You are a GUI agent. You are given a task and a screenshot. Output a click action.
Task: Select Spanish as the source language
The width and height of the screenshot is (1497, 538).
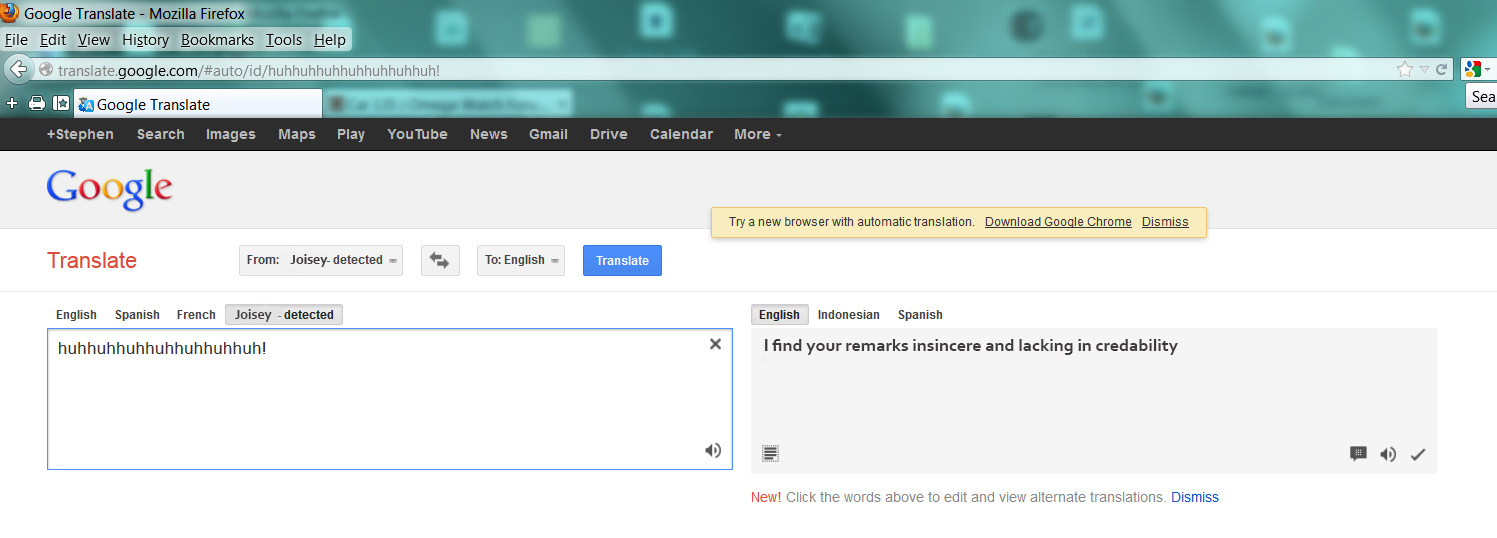(x=137, y=315)
